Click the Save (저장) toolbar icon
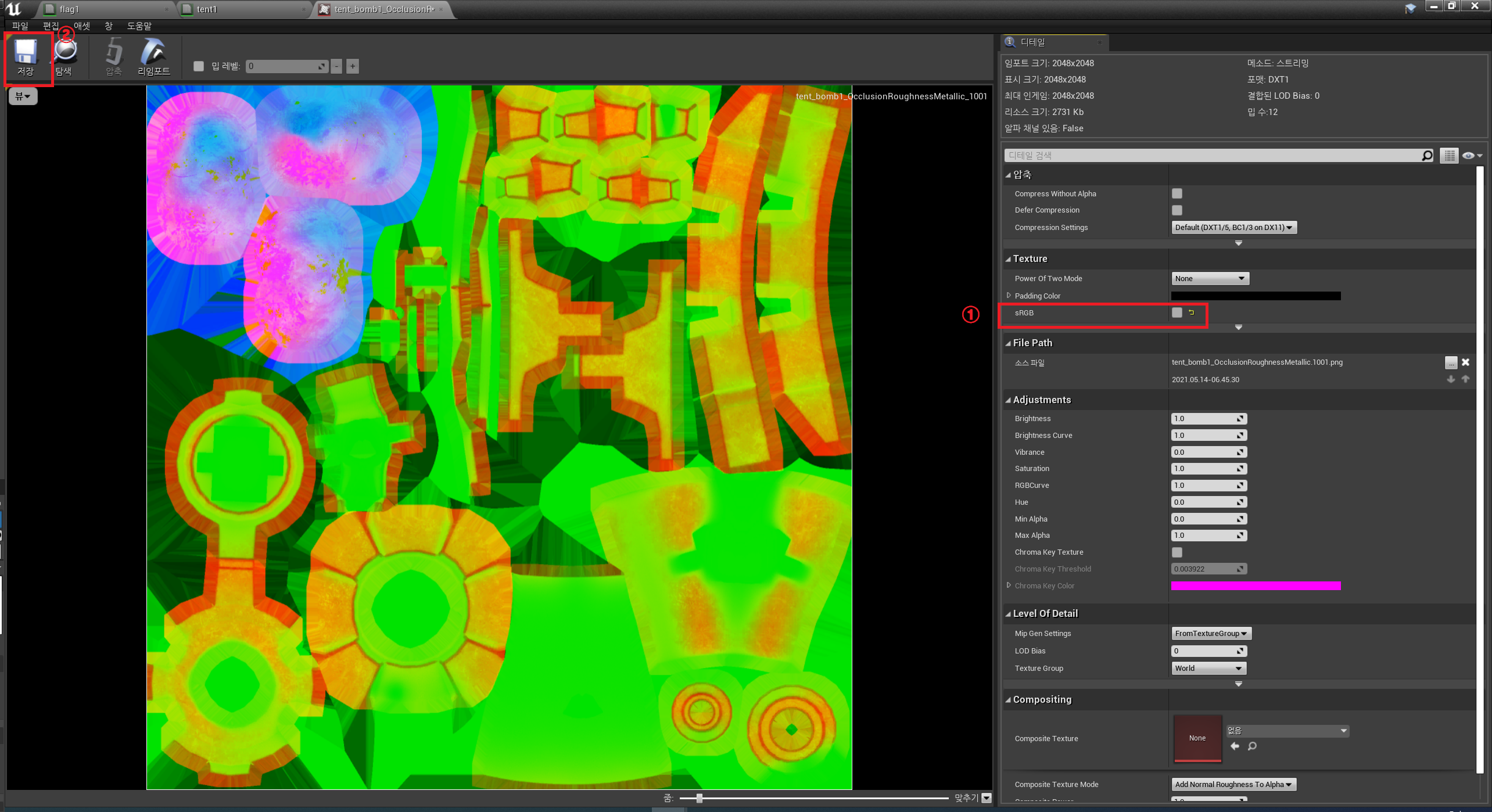This screenshot has height=812, width=1492. click(26, 52)
